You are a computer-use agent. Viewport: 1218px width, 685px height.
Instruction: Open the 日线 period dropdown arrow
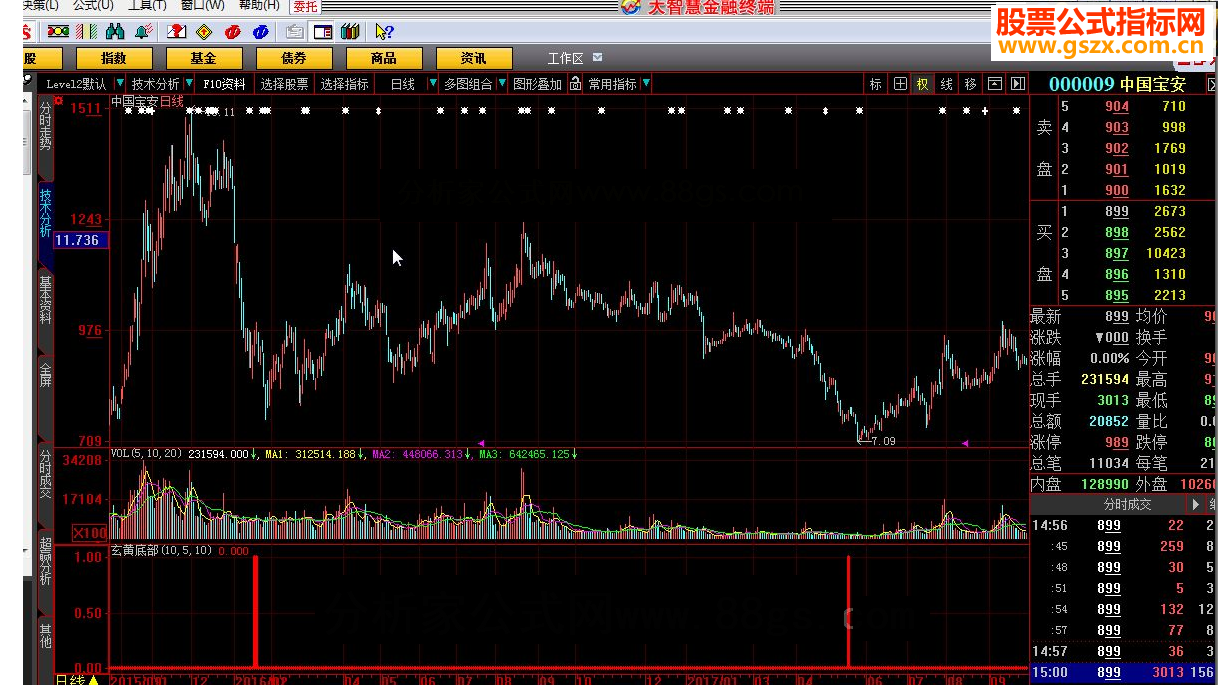(x=432, y=84)
